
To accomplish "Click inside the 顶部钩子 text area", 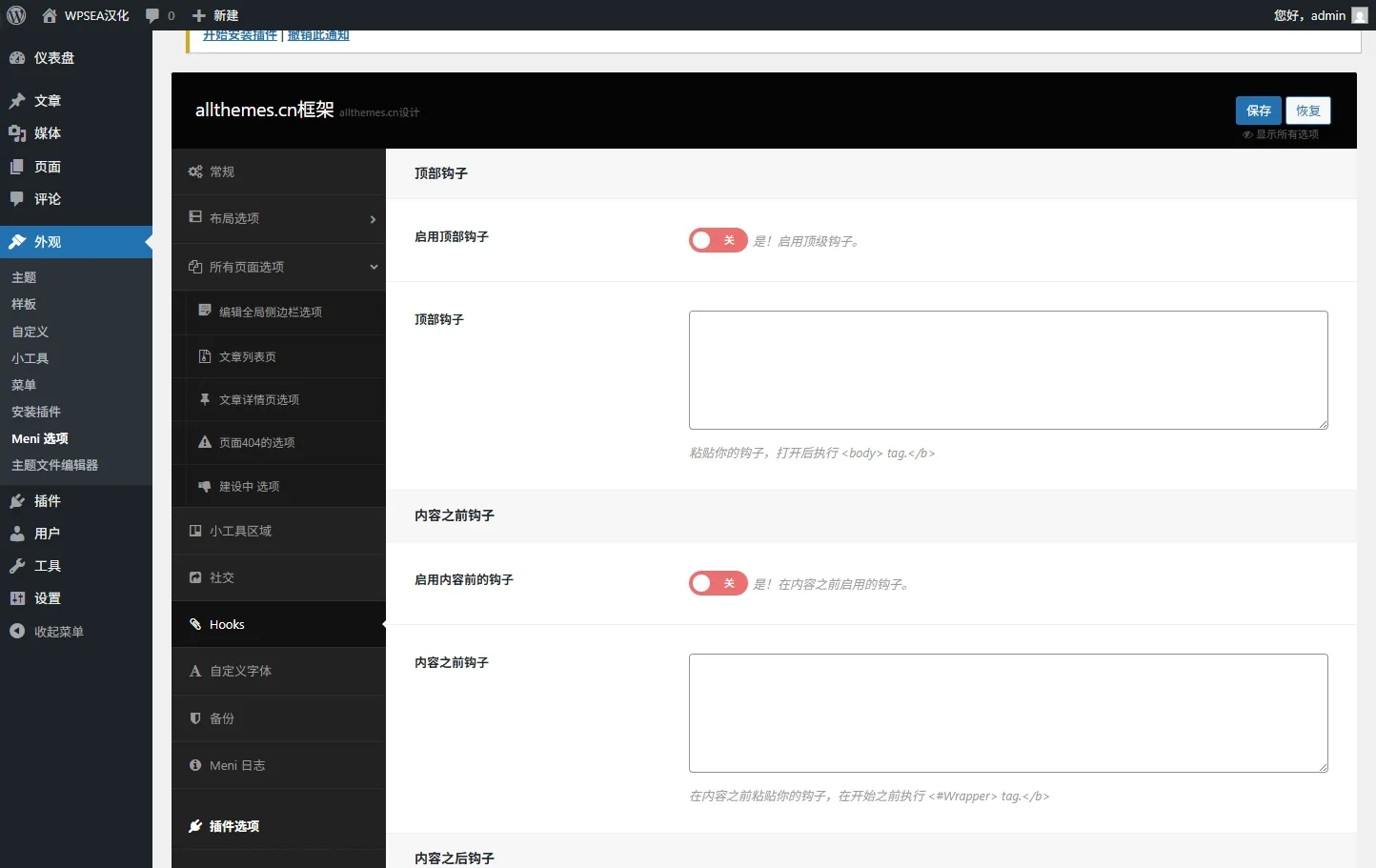I will click(x=1007, y=370).
